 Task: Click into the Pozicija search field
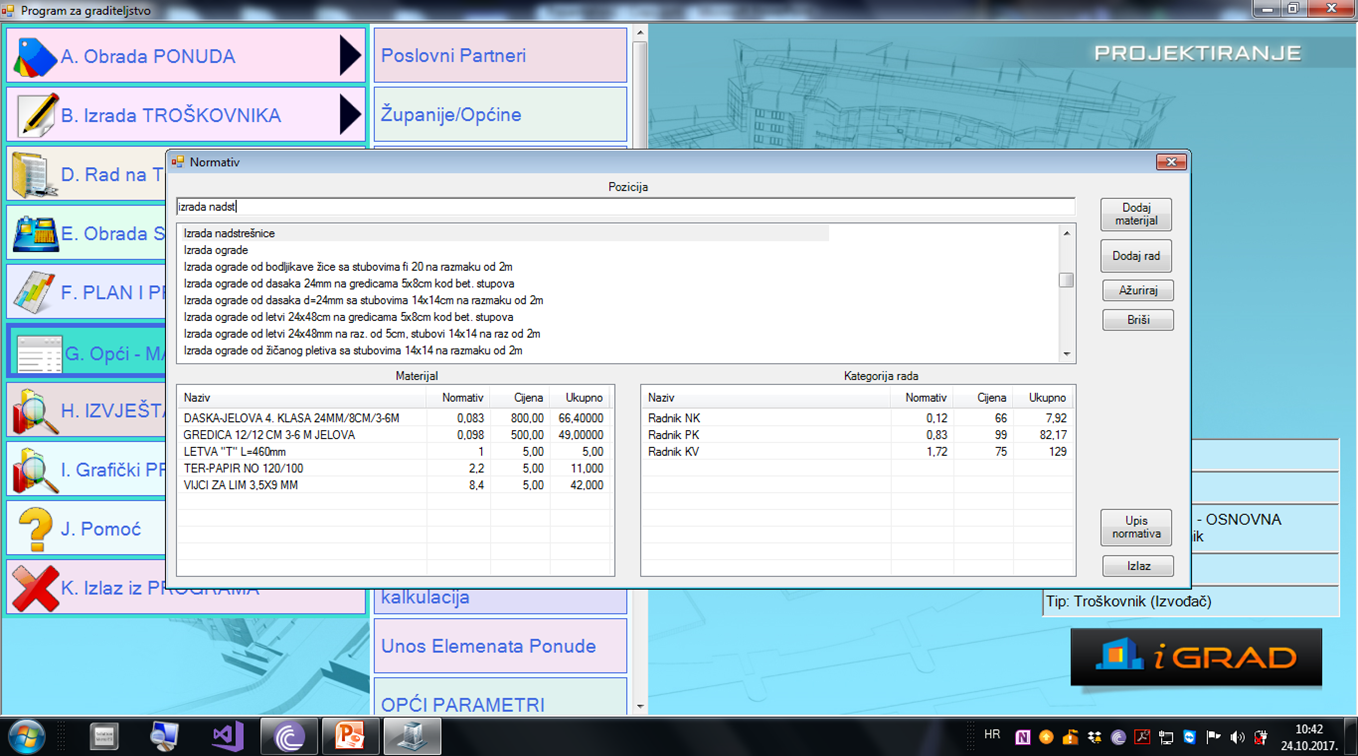click(625, 207)
